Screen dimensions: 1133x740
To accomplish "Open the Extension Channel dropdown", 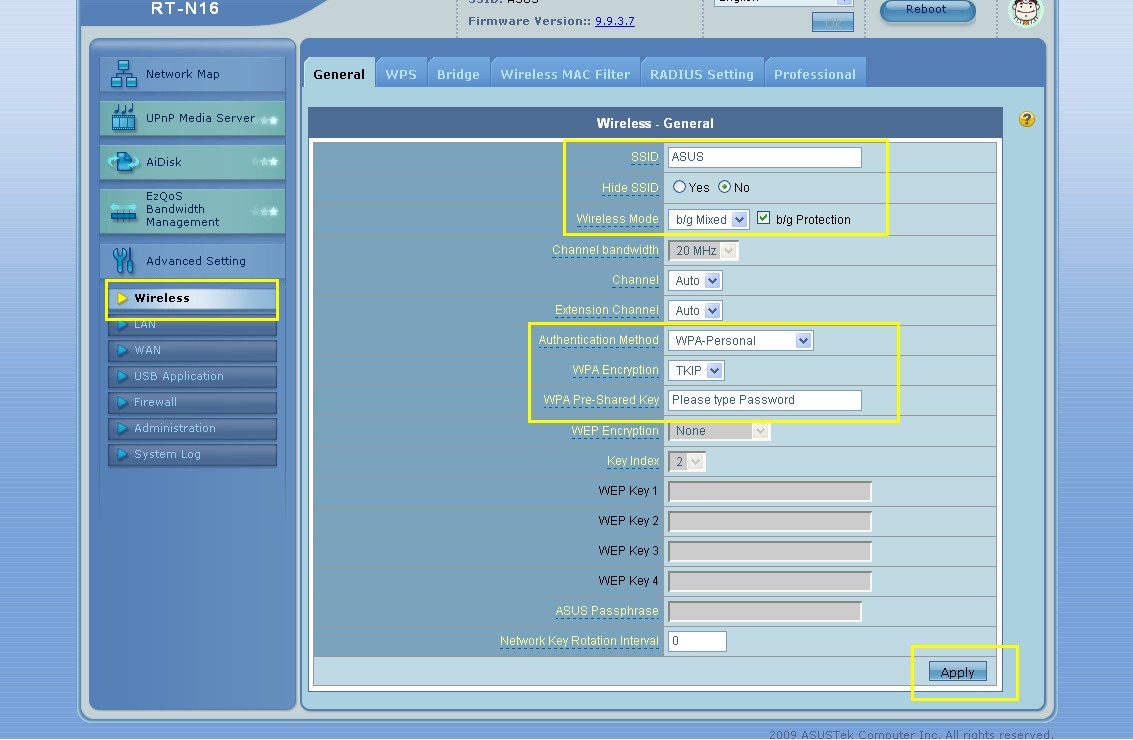I will click(695, 311).
